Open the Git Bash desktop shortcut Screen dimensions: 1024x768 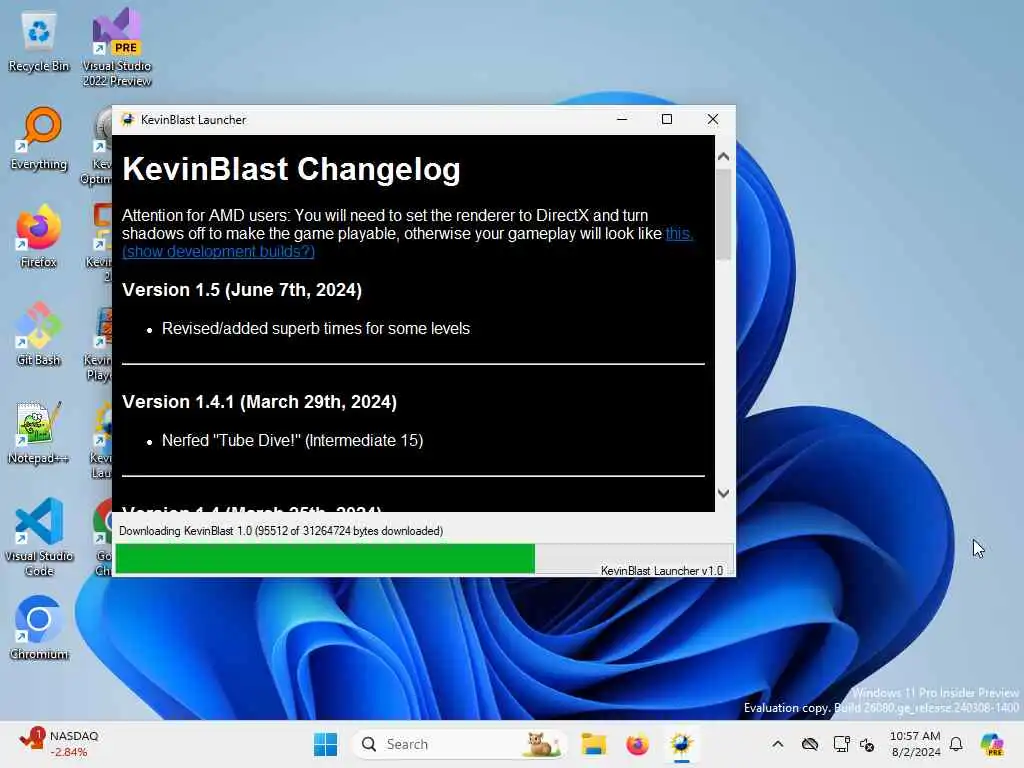click(39, 334)
